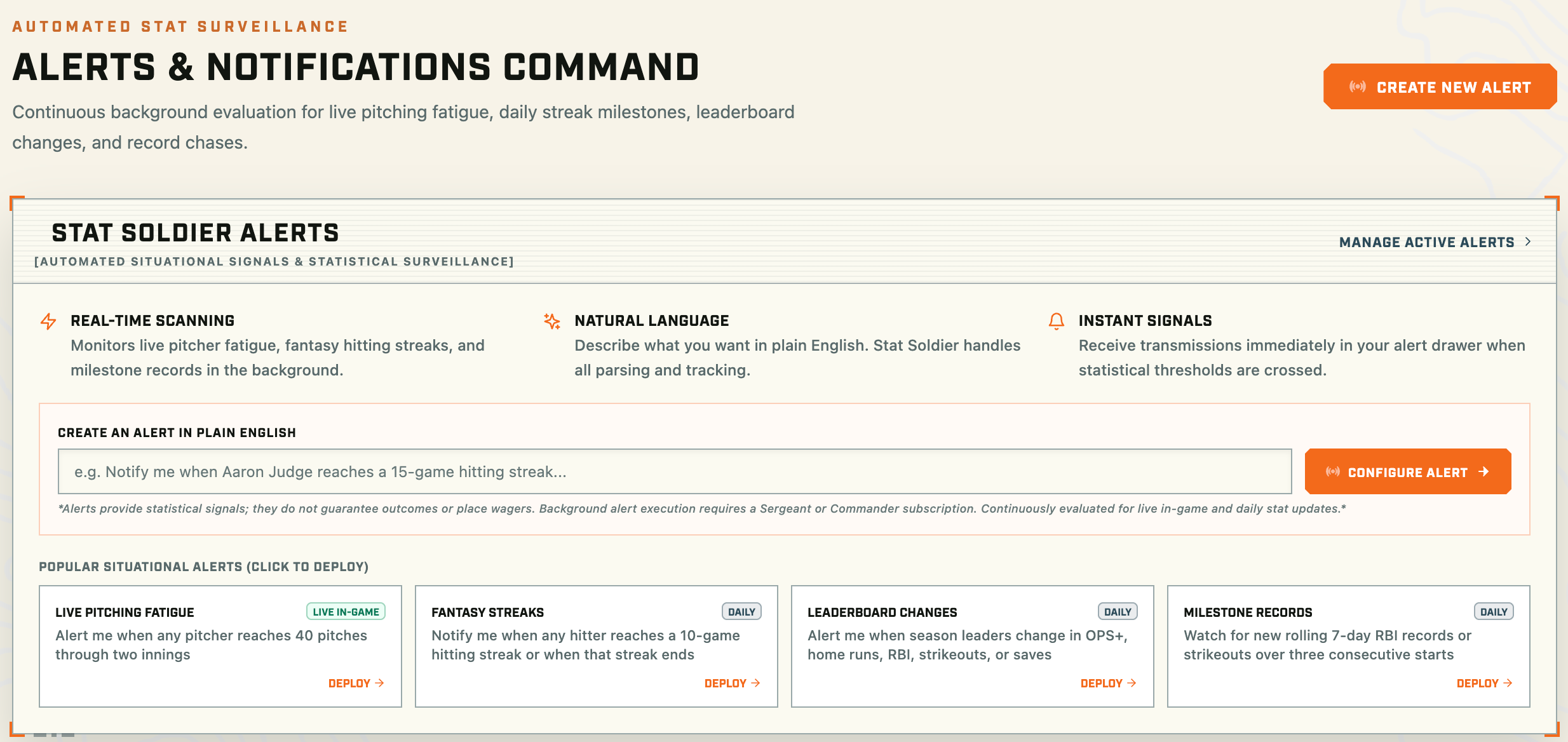Image resolution: width=1568 pixels, height=742 pixels.
Task: Click broadcast icon in Configure Alert button
Action: (1333, 472)
